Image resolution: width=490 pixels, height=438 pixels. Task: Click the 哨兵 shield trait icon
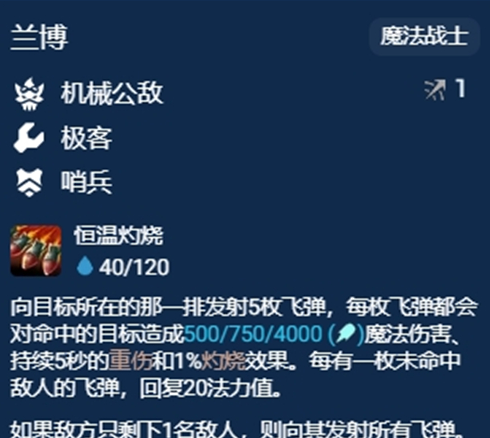tap(29, 182)
